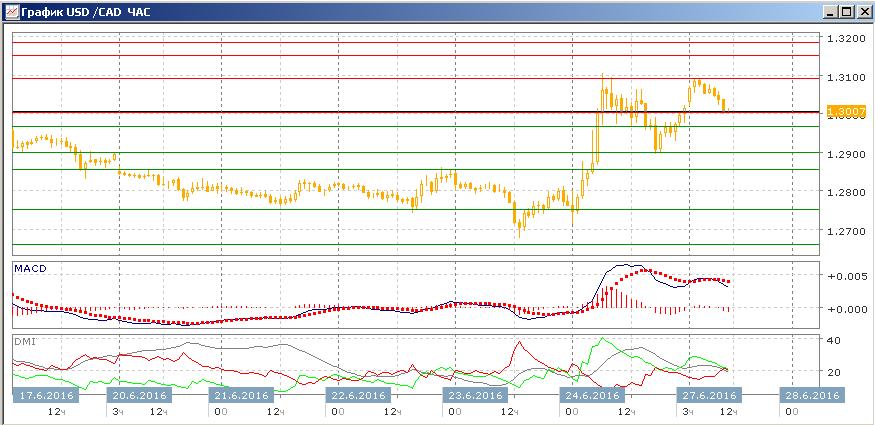Image resolution: width=875 pixels, height=425 pixels.
Task: Select the current price label 1.3007
Action: 847,112
